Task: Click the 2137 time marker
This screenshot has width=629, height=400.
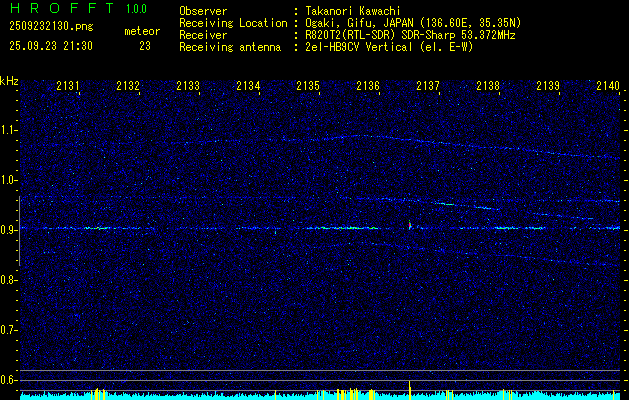Action: [428, 87]
